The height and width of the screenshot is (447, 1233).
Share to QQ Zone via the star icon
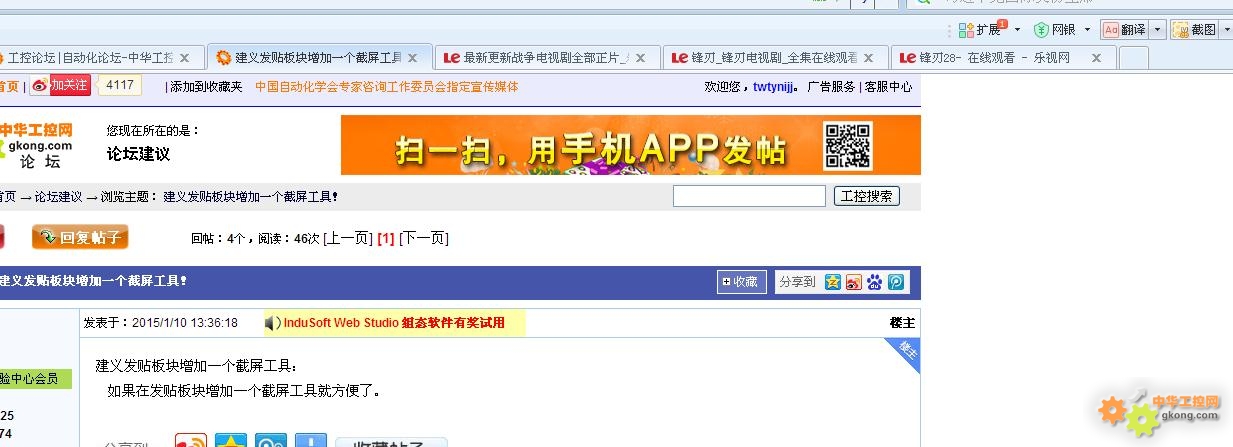click(x=833, y=282)
